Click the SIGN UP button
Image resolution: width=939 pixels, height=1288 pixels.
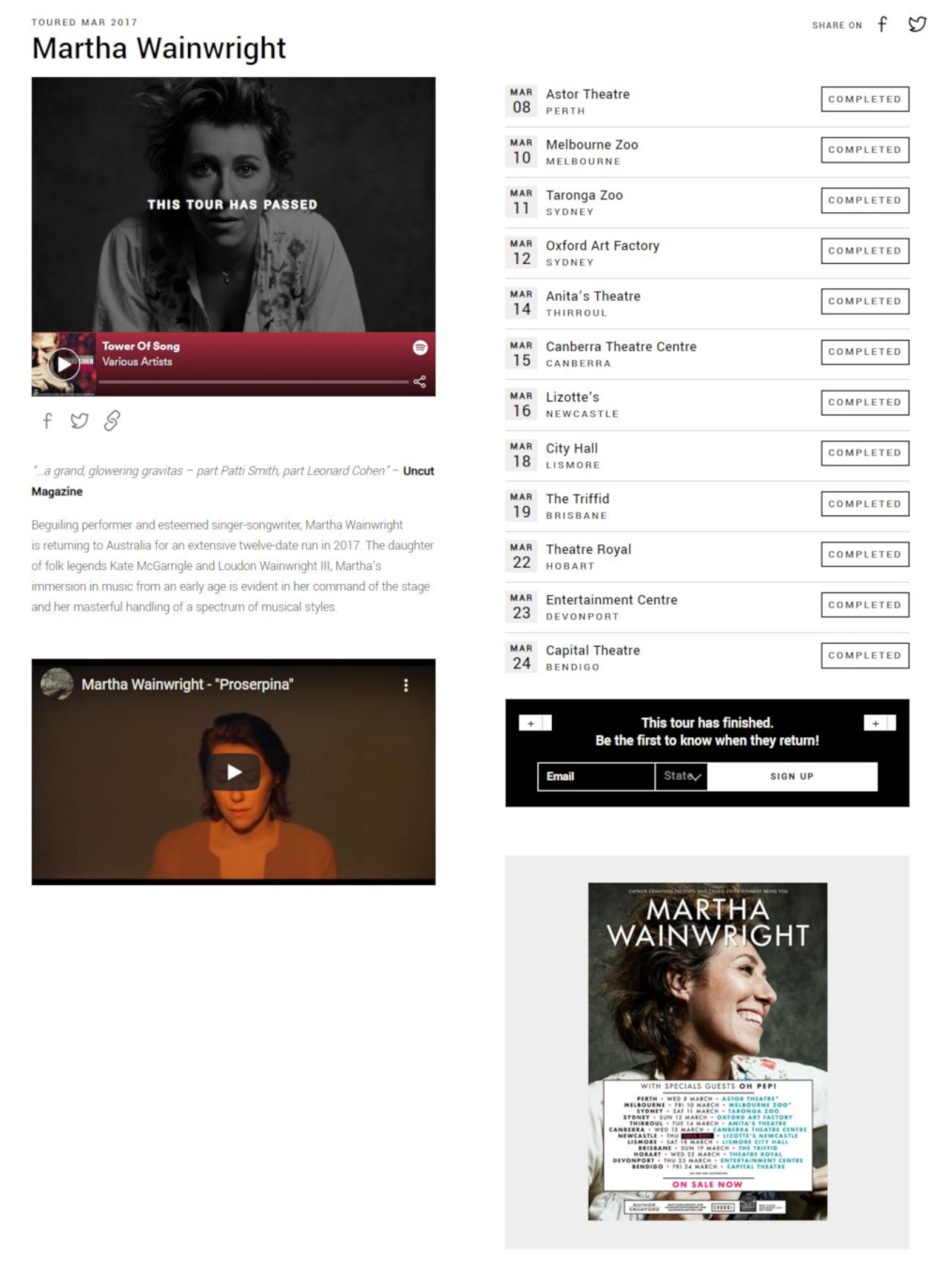click(x=792, y=776)
